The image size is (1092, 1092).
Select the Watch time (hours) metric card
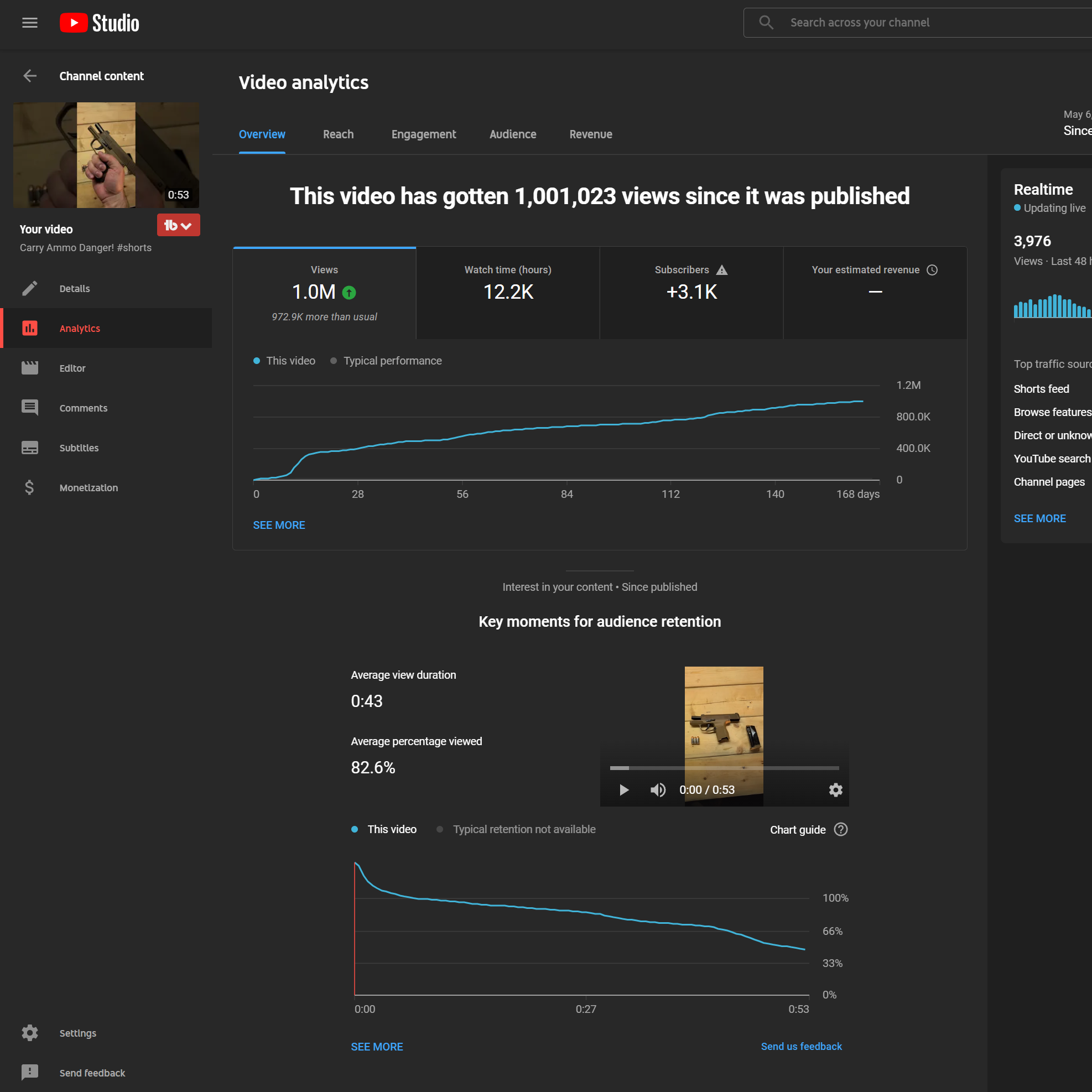coord(508,293)
